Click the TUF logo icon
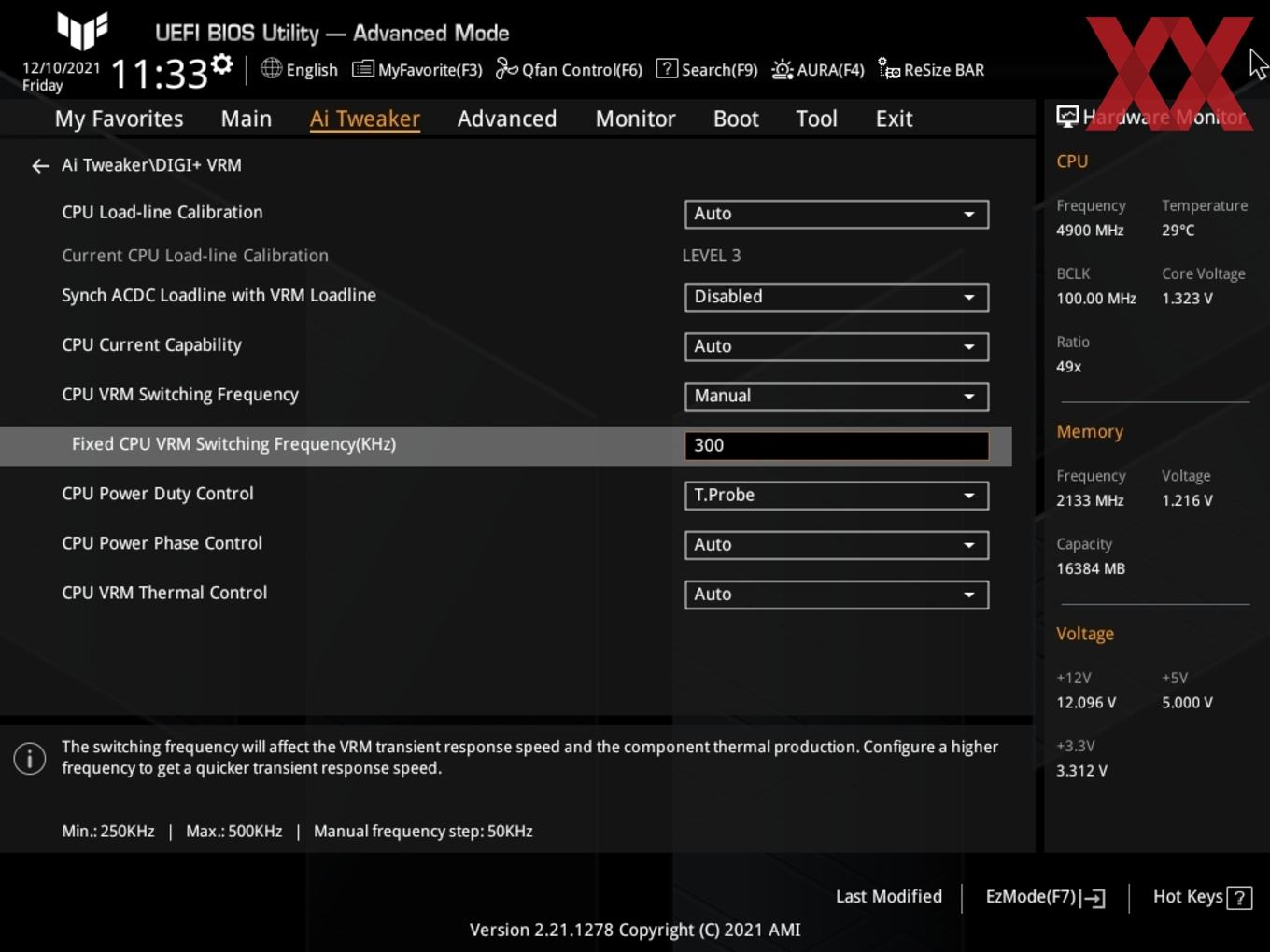This screenshot has height=952, width=1270. pyautogui.click(x=82, y=30)
